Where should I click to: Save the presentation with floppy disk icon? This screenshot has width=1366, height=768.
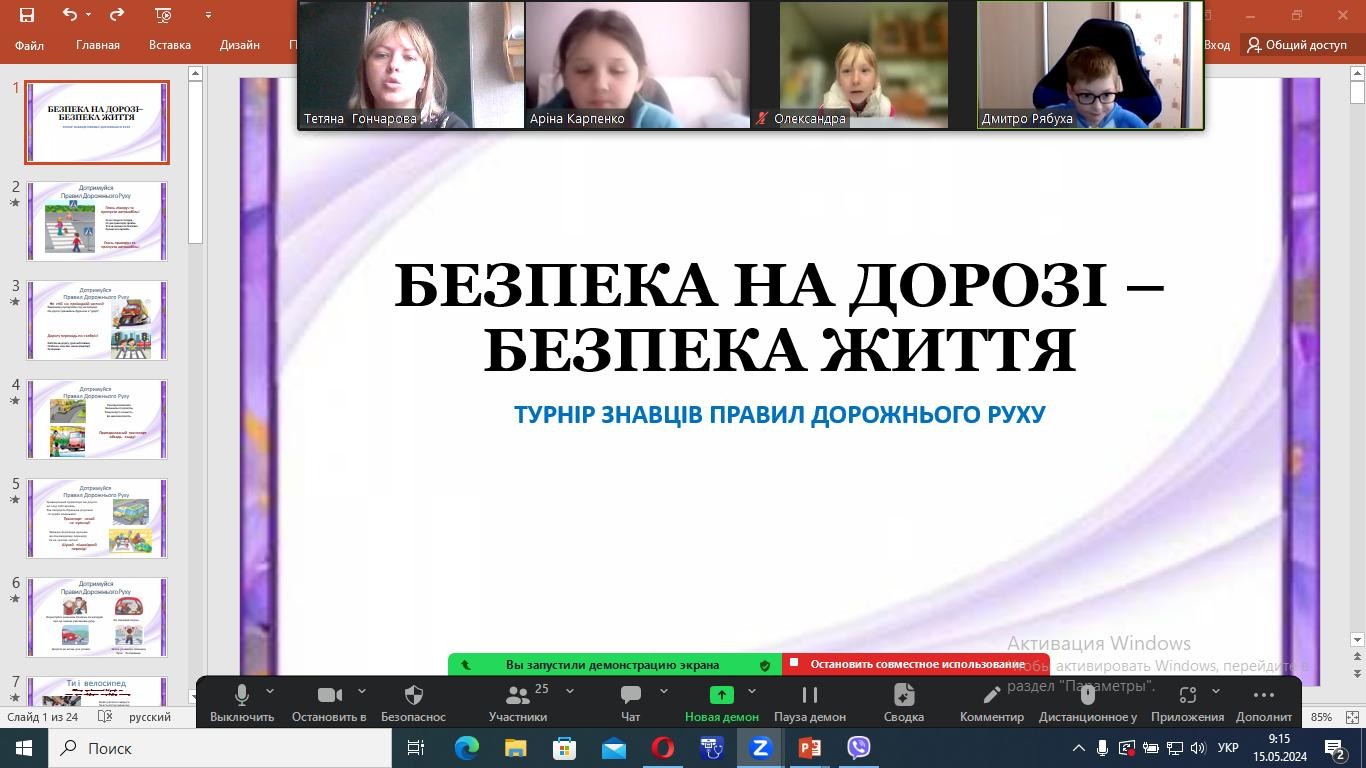(27, 15)
